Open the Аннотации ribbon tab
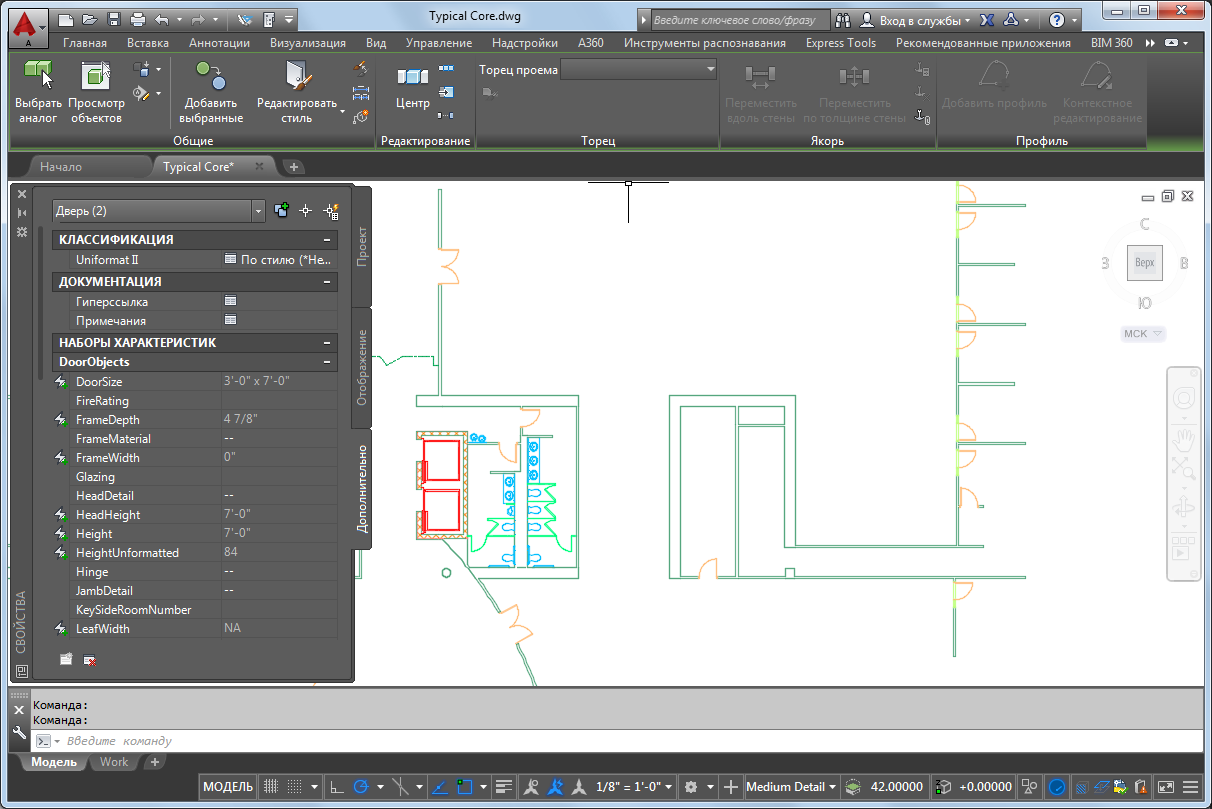The image size is (1212, 809). pyautogui.click(x=219, y=43)
